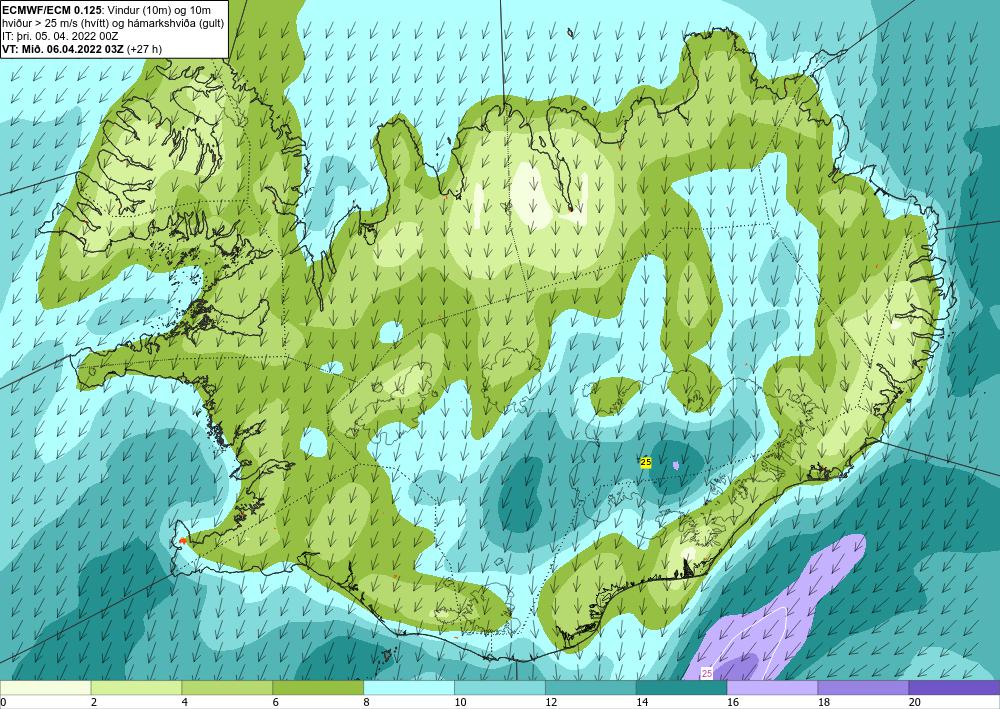
Task: Click the dark teal 14–16 legend swatch
Action: (x=681, y=688)
